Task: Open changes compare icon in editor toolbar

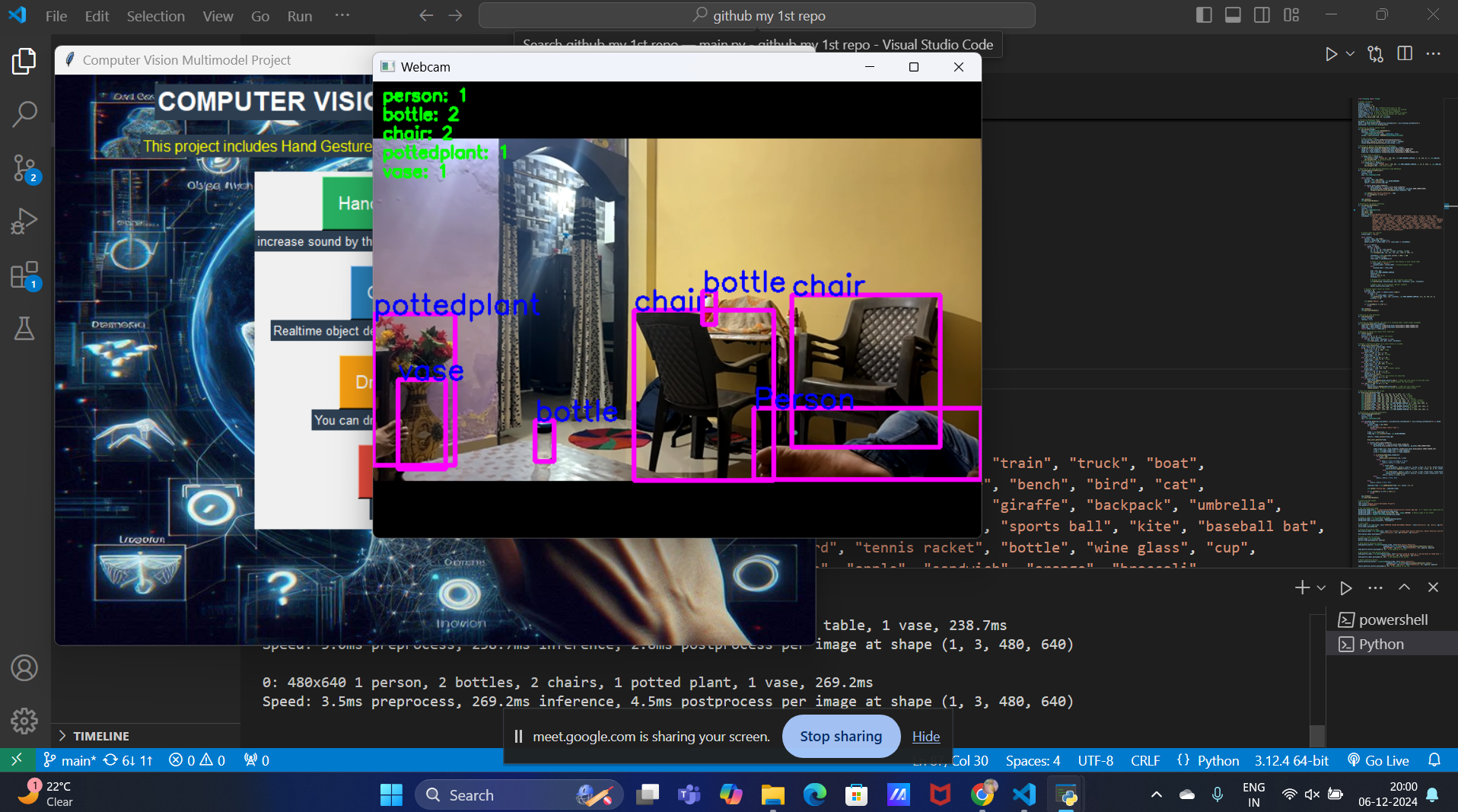Action: 1375,54
